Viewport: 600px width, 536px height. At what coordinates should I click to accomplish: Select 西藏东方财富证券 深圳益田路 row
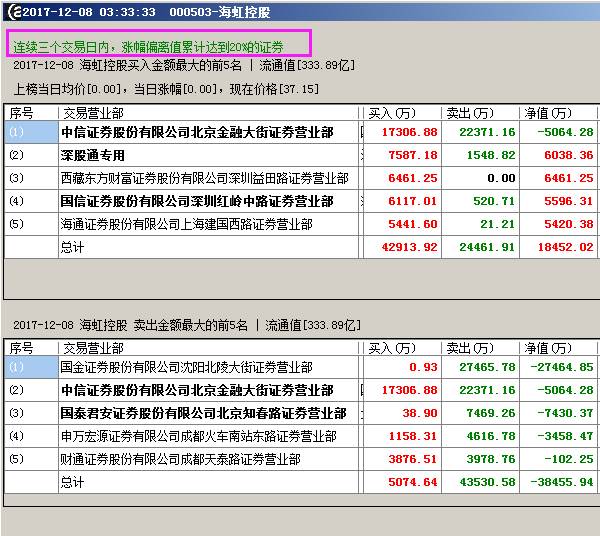204,178
